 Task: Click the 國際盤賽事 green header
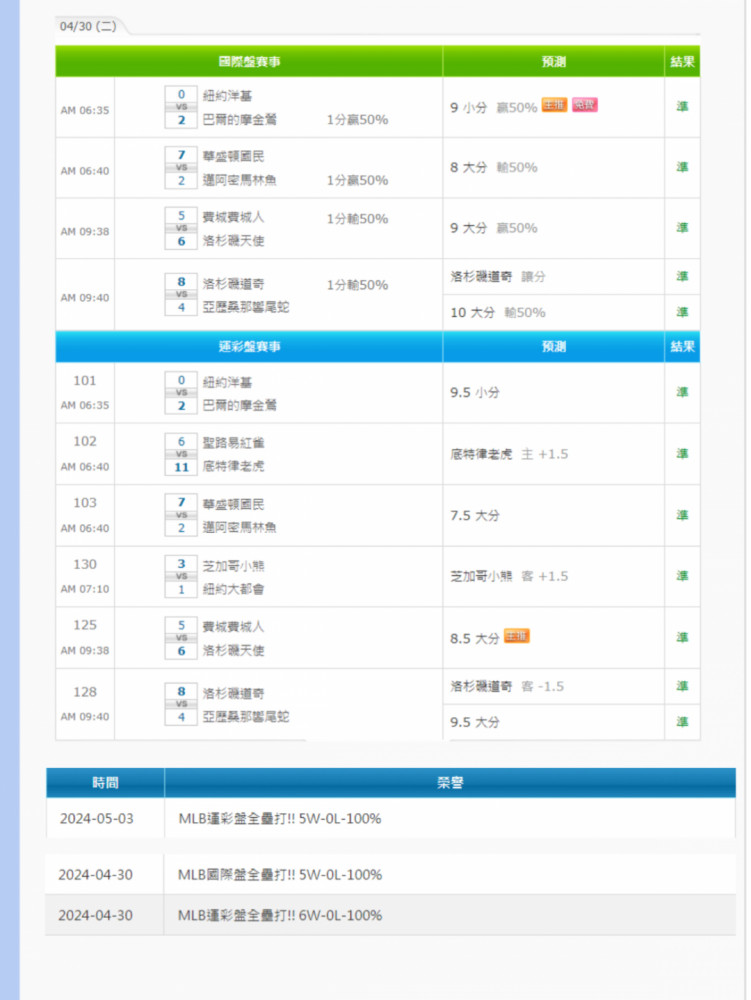[x=249, y=62]
